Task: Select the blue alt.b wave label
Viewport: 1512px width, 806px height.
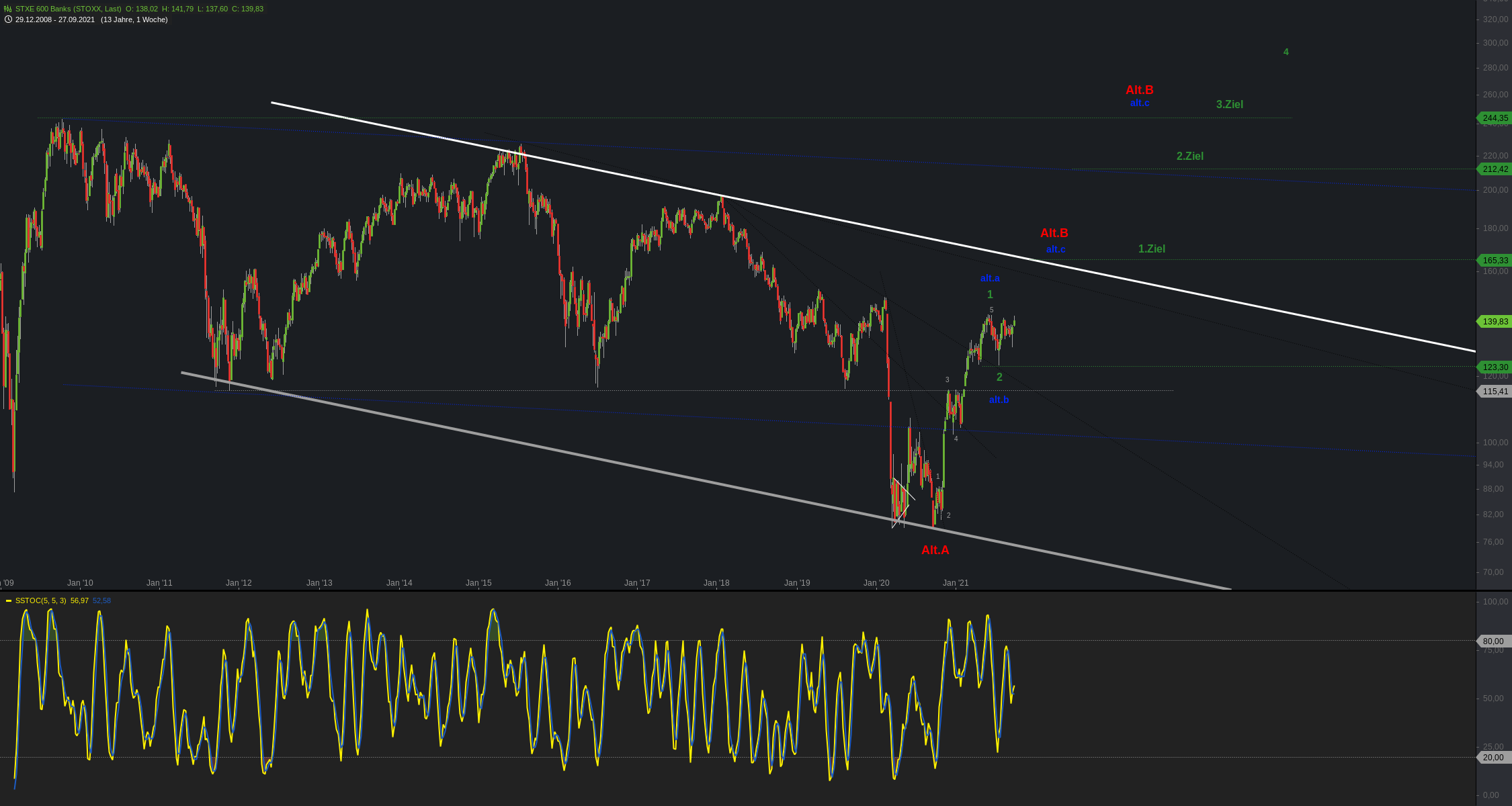Action: pos(999,400)
